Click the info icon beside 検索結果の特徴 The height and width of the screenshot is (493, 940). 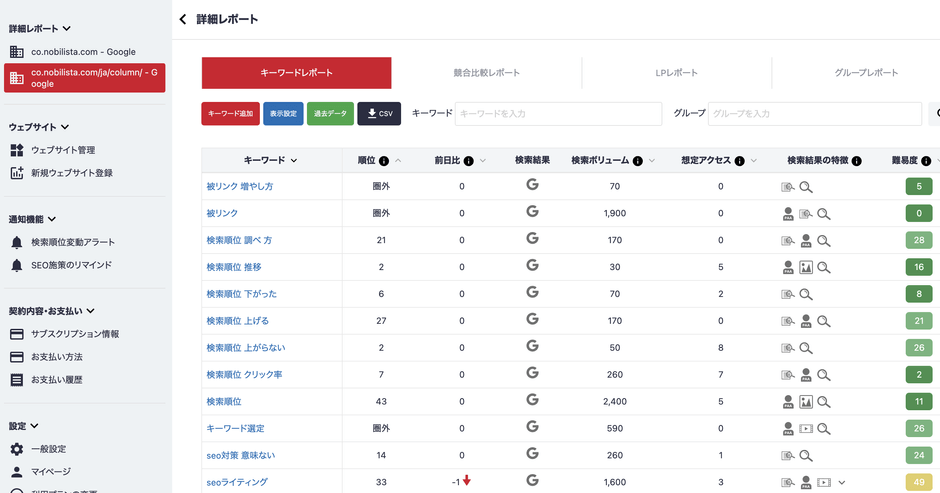click(856, 160)
